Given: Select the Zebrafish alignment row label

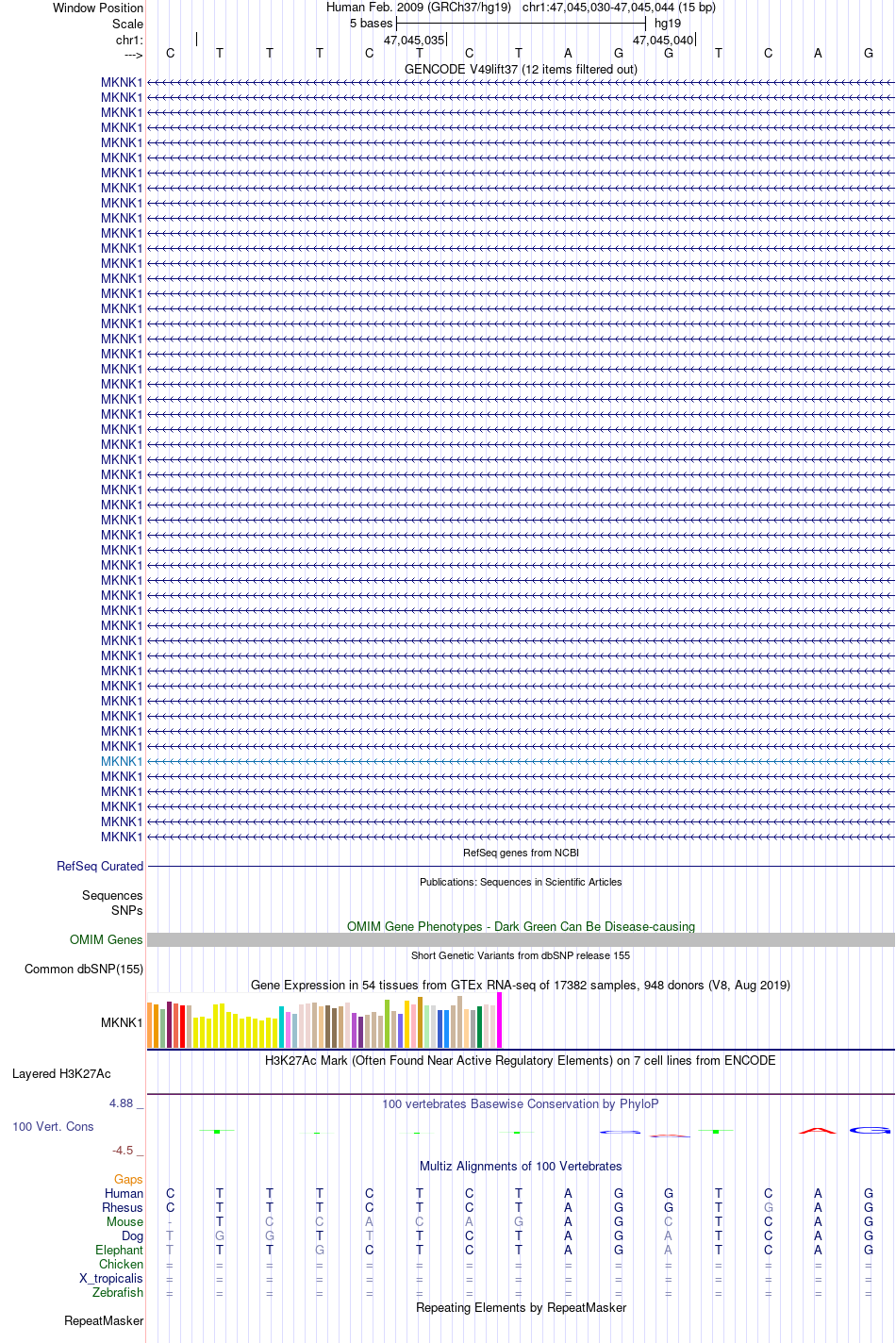Looking at the screenshot, I should pyautogui.click(x=118, y=1292).
